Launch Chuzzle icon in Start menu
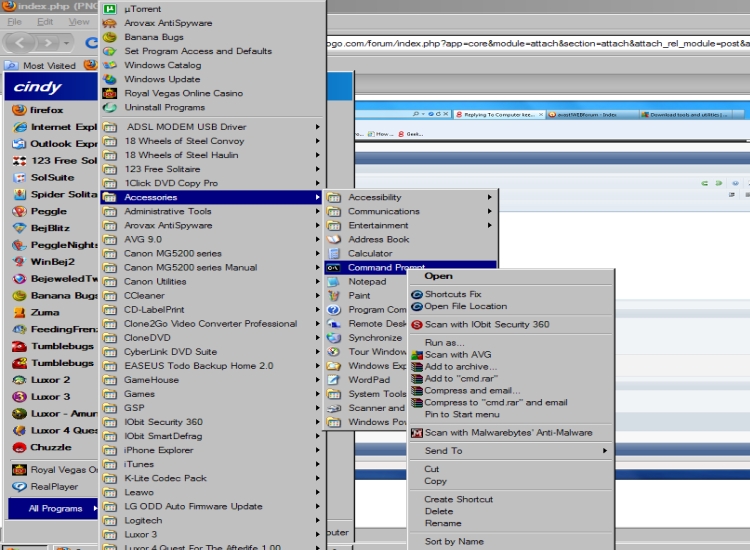Viewport: 750px width, 550px height. [x=19, y=447]
